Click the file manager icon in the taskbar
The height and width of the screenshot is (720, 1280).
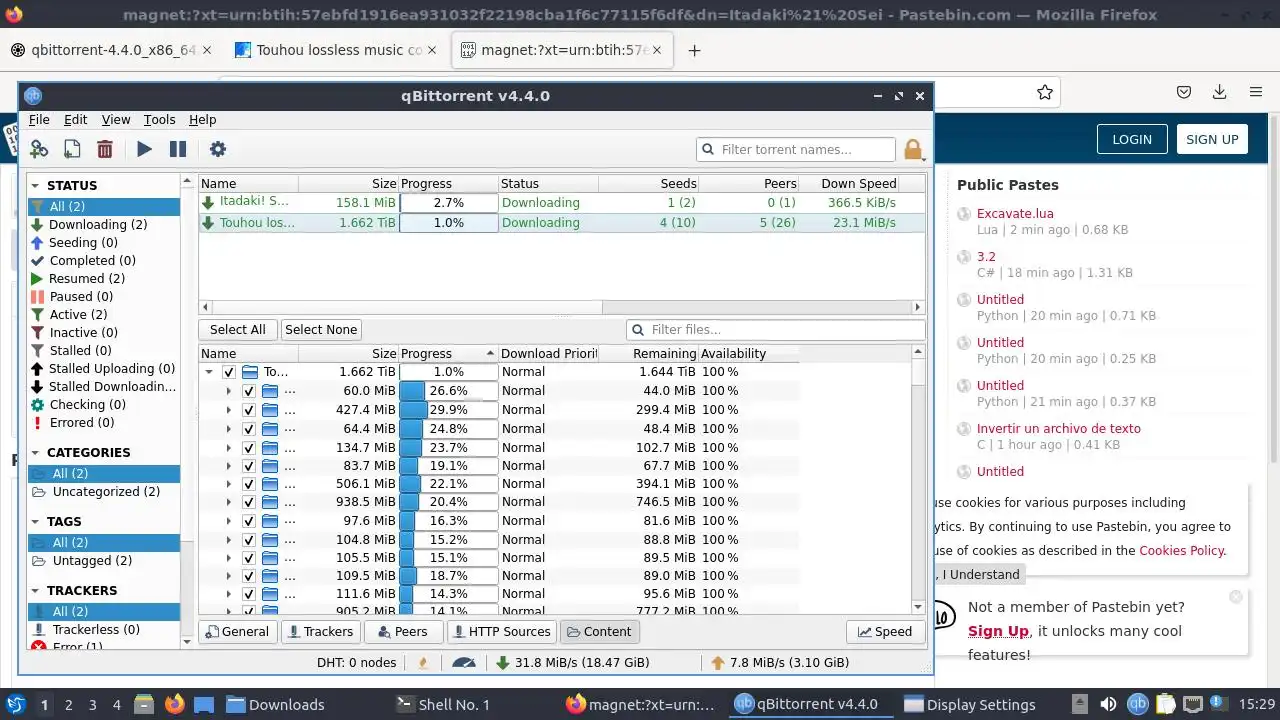[x=143, y=704]
